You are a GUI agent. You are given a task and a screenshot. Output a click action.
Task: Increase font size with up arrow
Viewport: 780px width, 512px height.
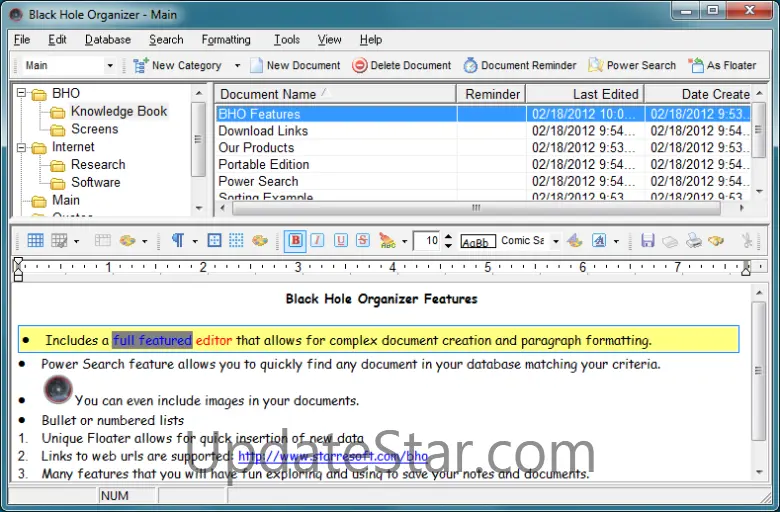click(448, 237)
